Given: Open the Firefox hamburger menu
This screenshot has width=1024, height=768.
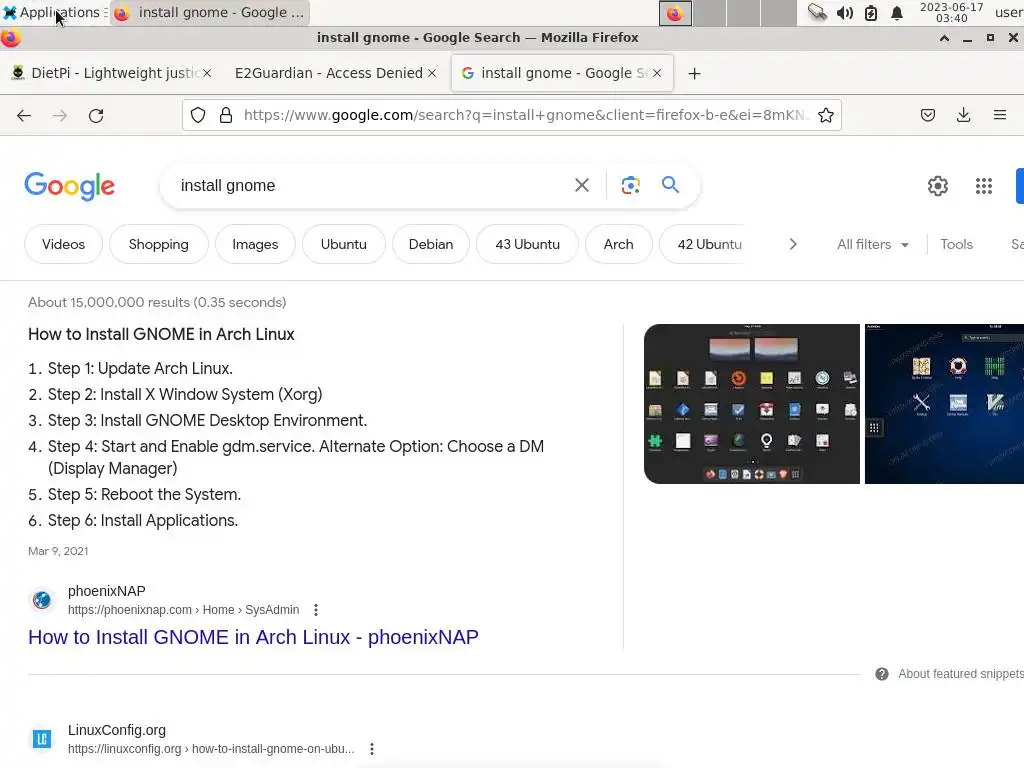Looking at the screenshot, I should click(x=999, y=116).
